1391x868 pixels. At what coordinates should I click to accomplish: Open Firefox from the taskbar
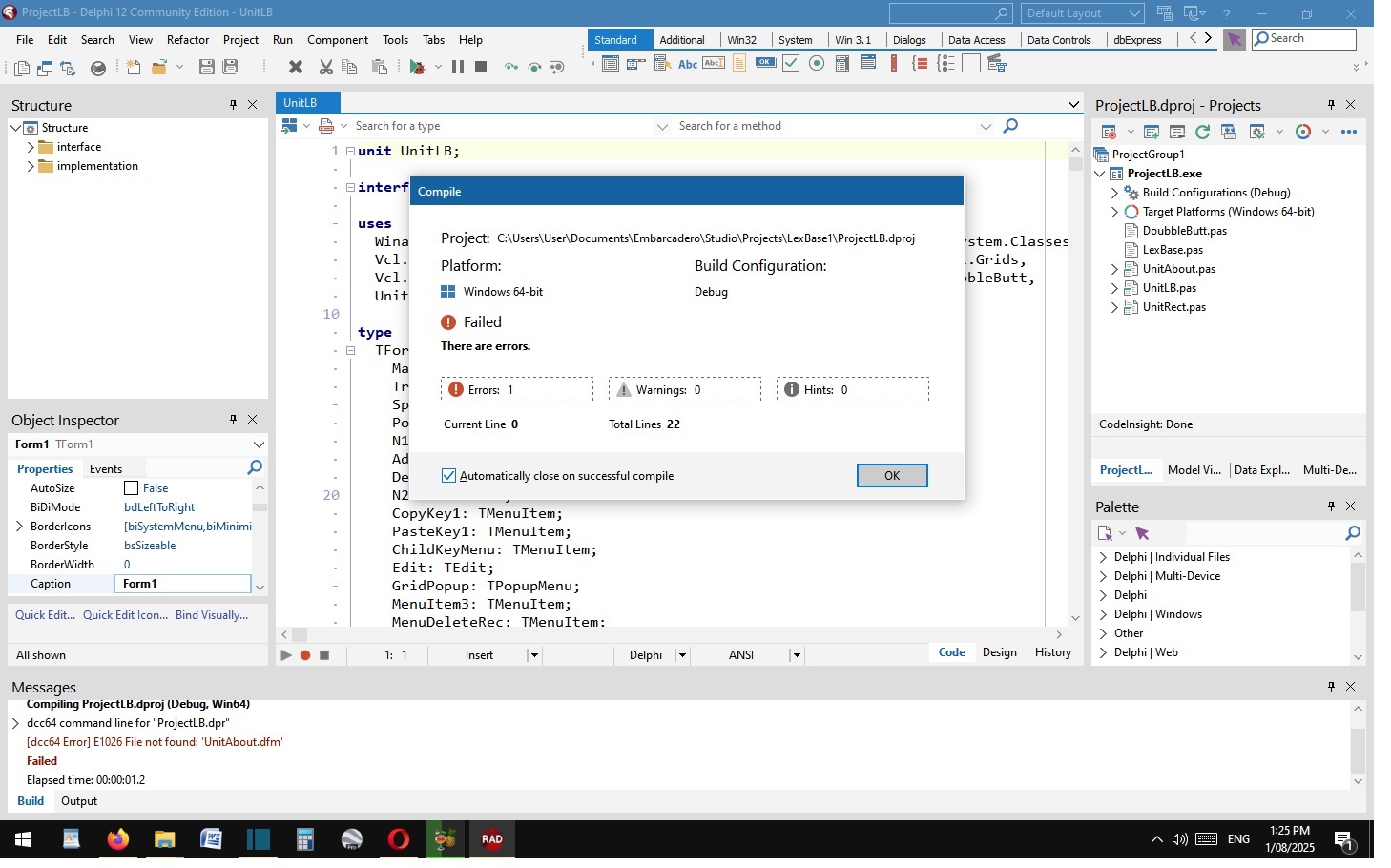click(117, 840)
